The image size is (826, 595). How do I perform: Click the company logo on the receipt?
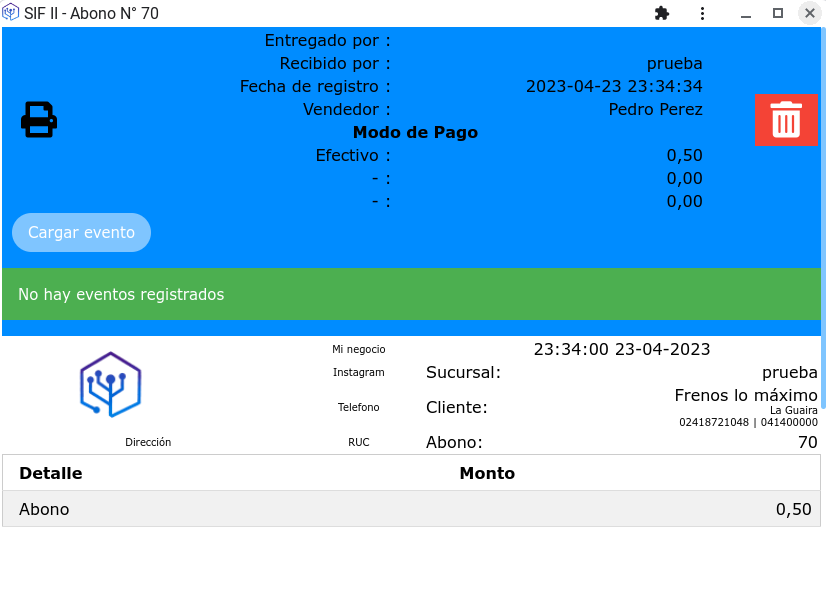click(111, 383)
